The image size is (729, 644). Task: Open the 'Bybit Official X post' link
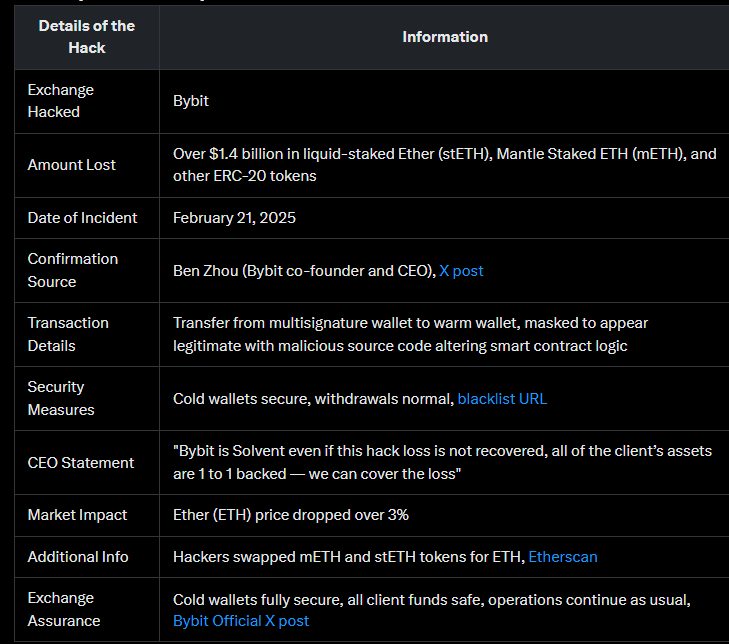pos(241,621)
